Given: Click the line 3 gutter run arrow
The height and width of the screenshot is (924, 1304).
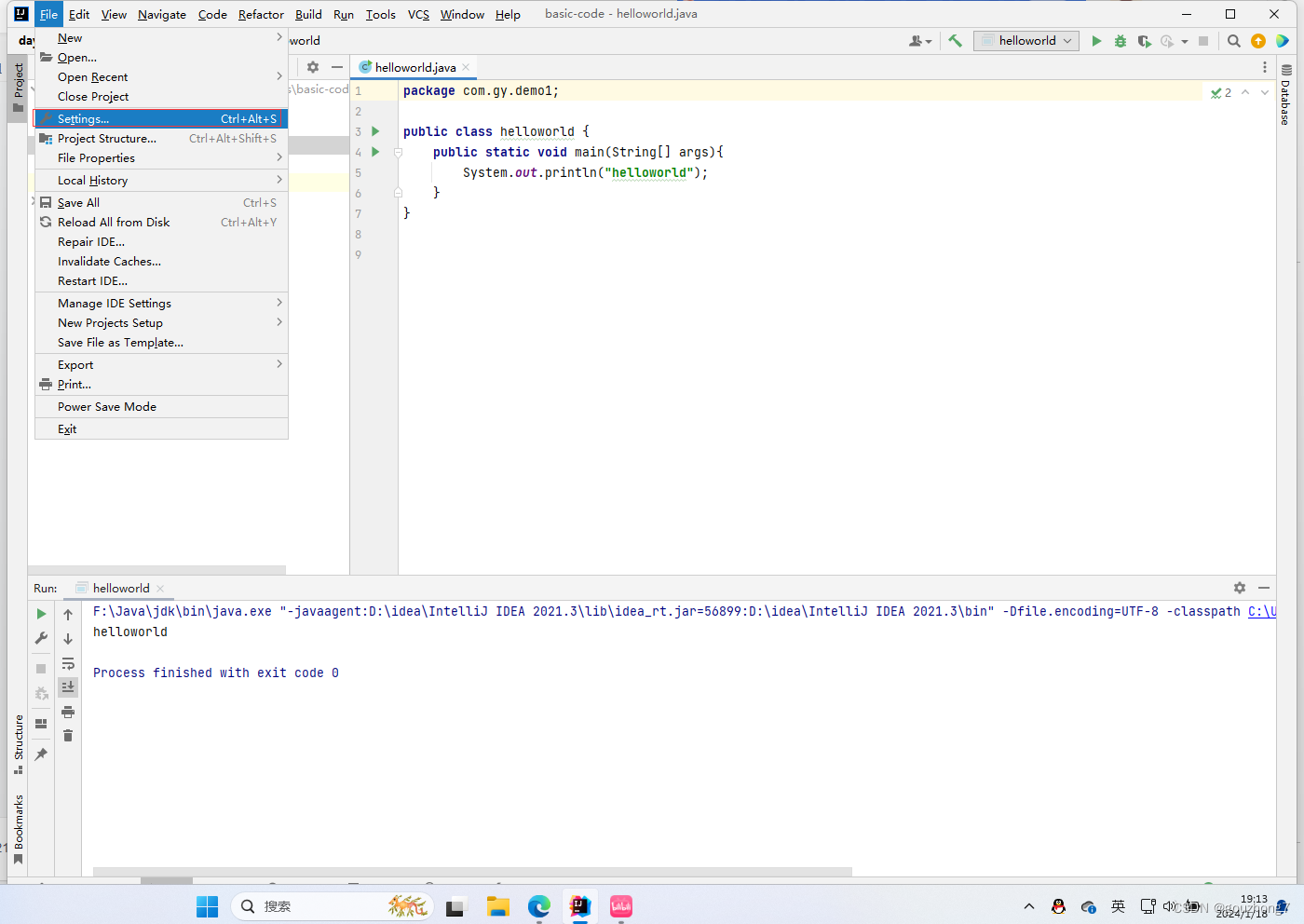Looking at the screenshot, I should pos(375,131).
